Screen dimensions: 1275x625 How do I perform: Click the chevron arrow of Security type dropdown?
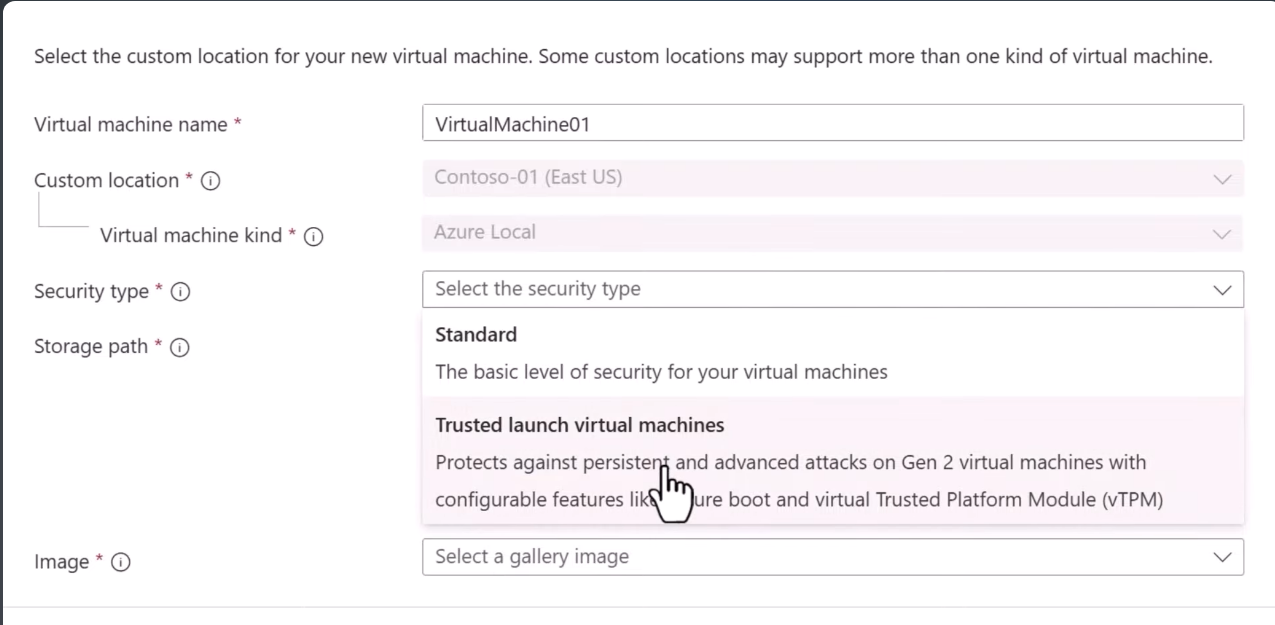point(1221,290)
